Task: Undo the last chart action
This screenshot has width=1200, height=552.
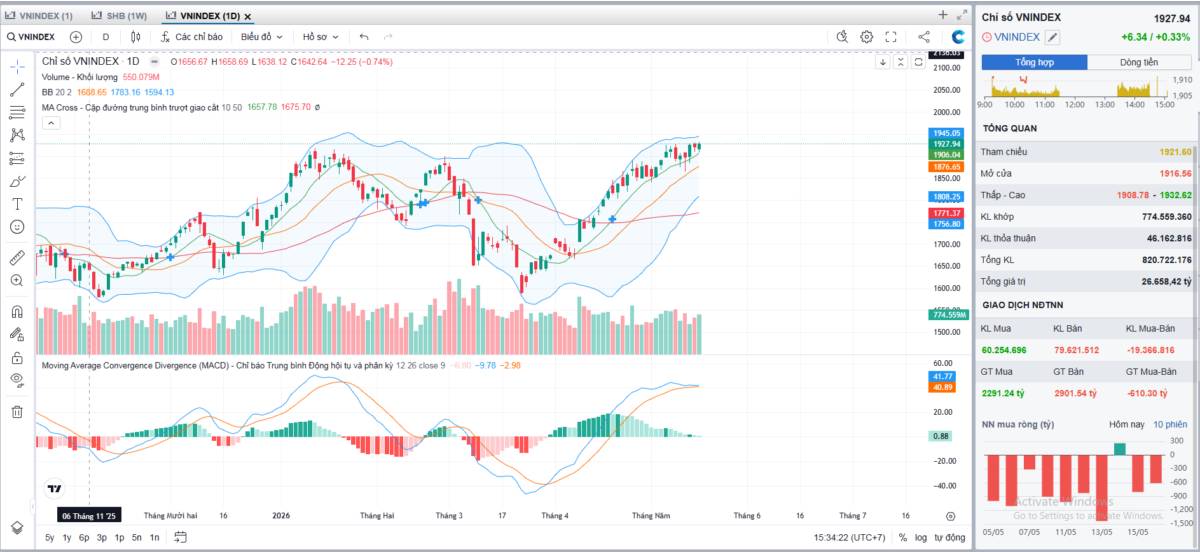Action: [x=364, y=37]
